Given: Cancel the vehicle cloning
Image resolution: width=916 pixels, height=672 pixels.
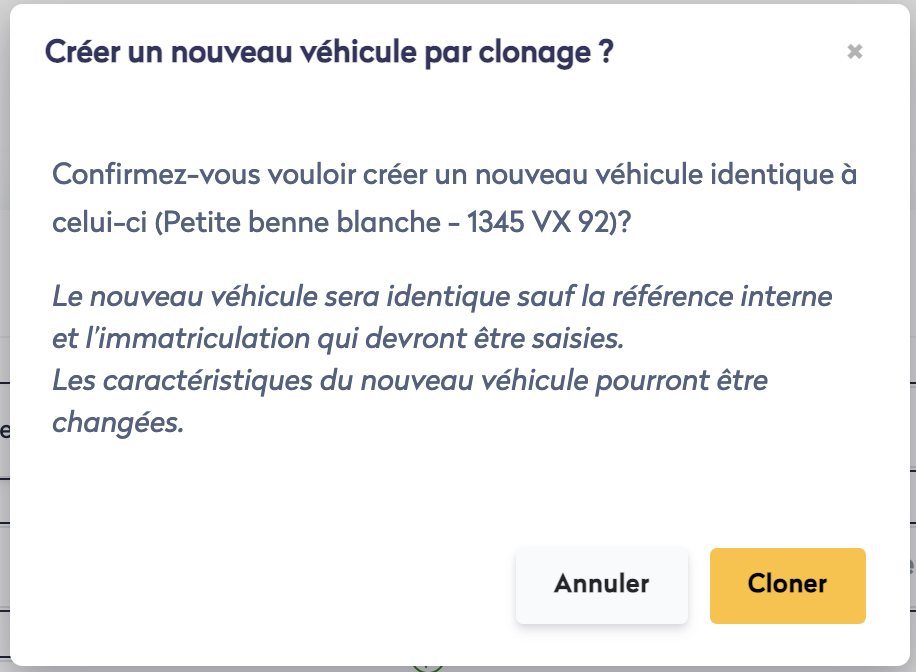Looking at the screenshot, I should coord(601,585).
